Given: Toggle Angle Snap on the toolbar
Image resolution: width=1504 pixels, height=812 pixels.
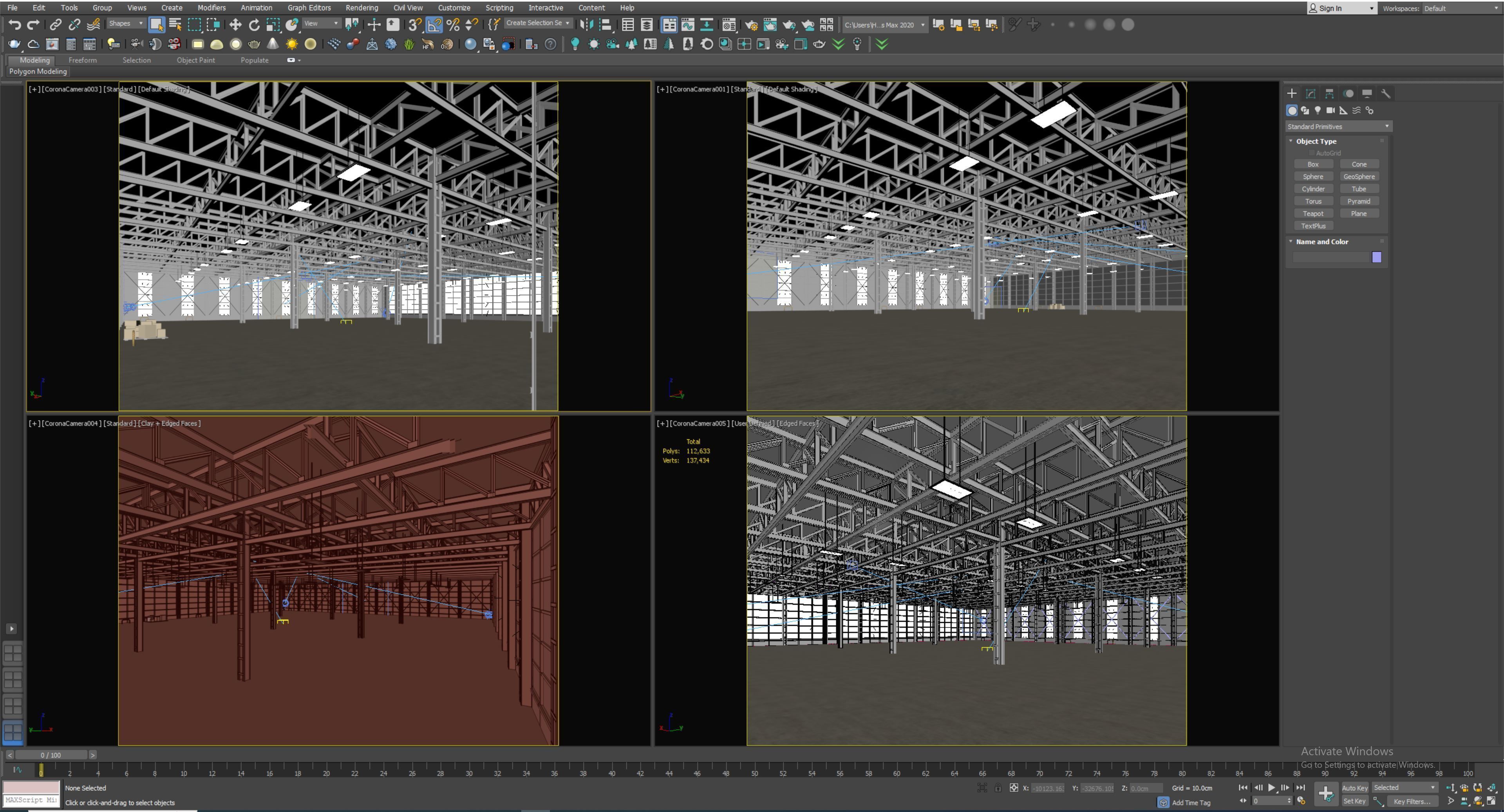Looking at the screenshot, I should 434,25.
